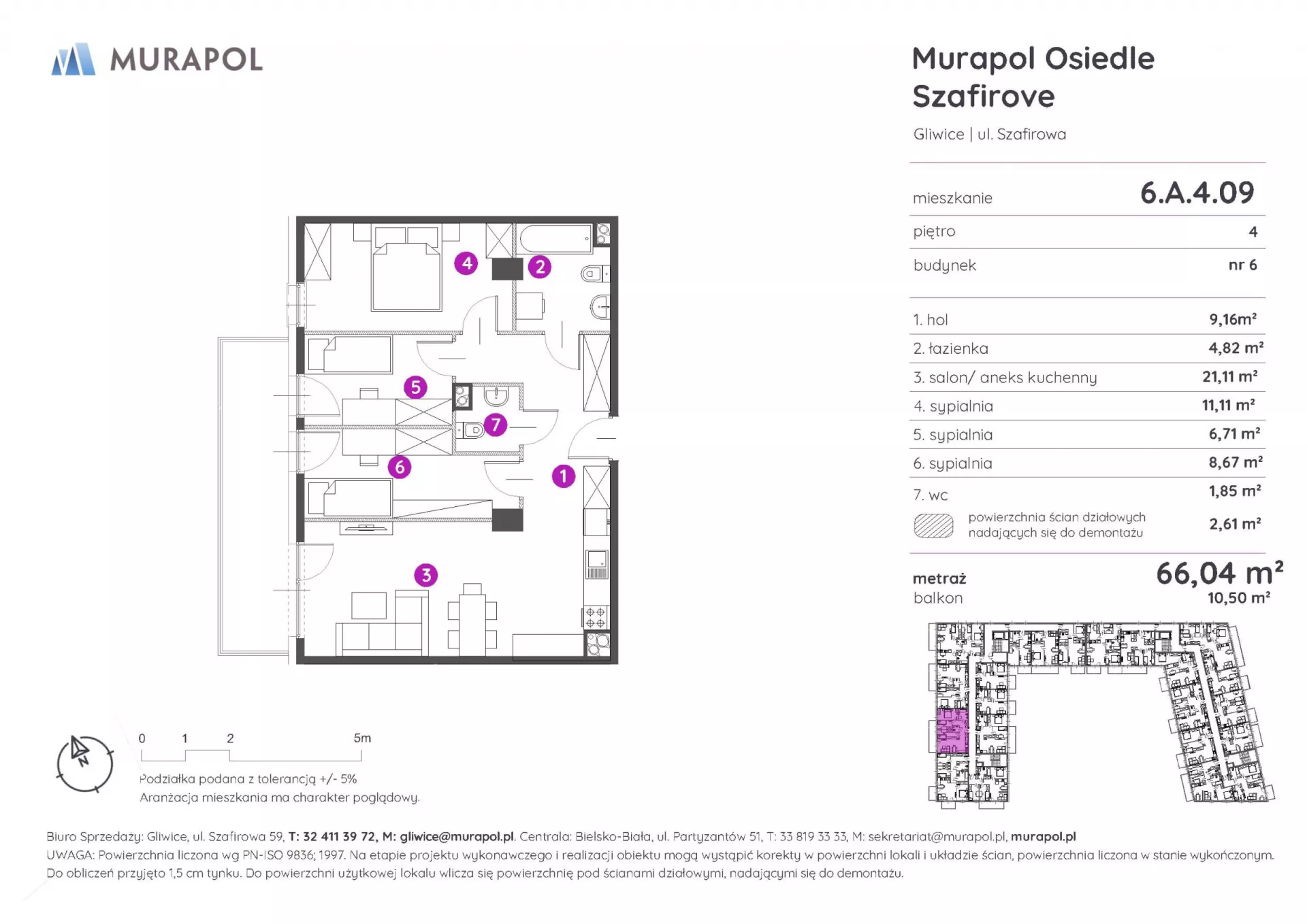
Task: Click the "3. salon/ aneks kuchenny" label
Action: [1005, 378]
